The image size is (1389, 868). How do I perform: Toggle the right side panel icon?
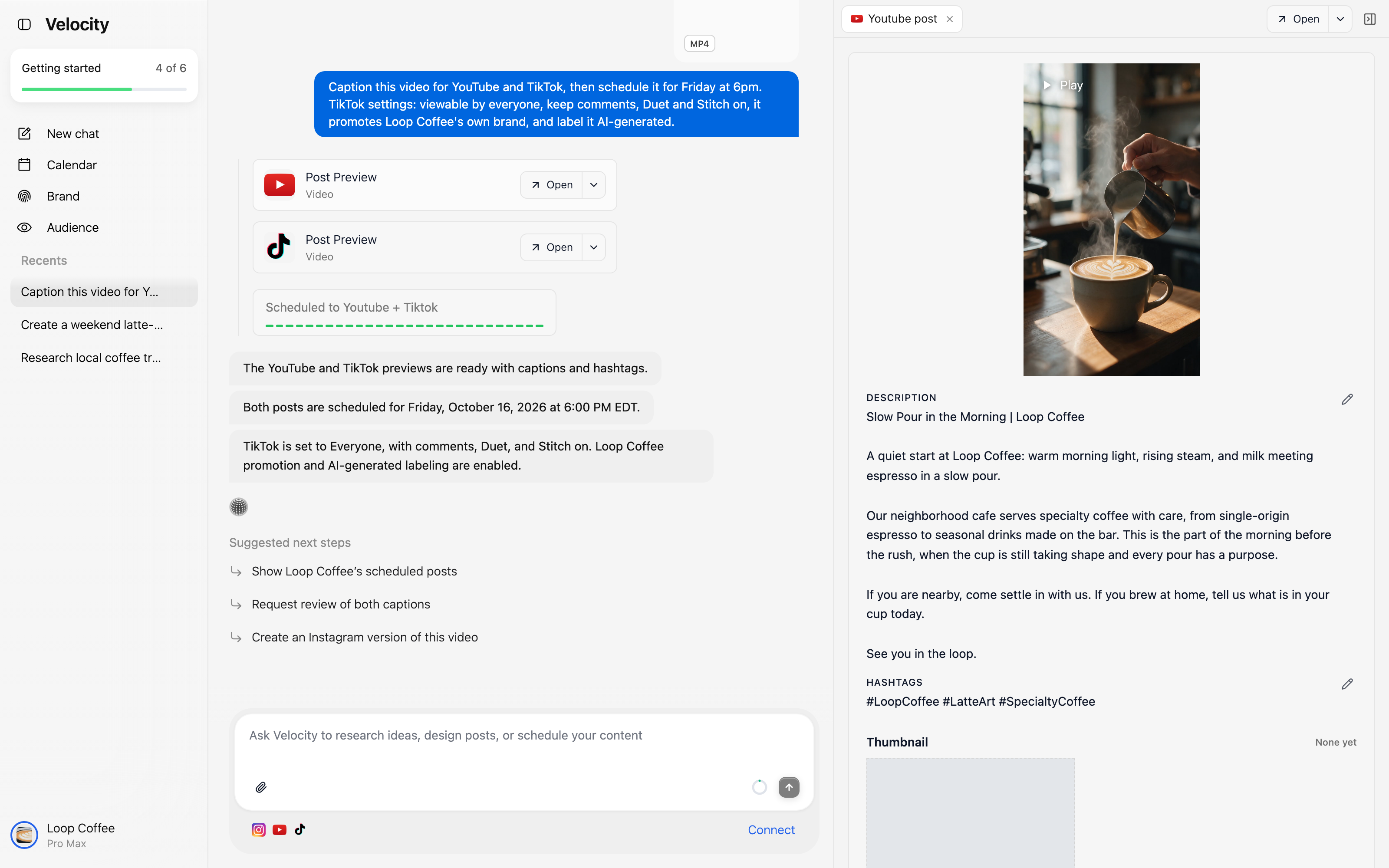tap(1370, 19)
